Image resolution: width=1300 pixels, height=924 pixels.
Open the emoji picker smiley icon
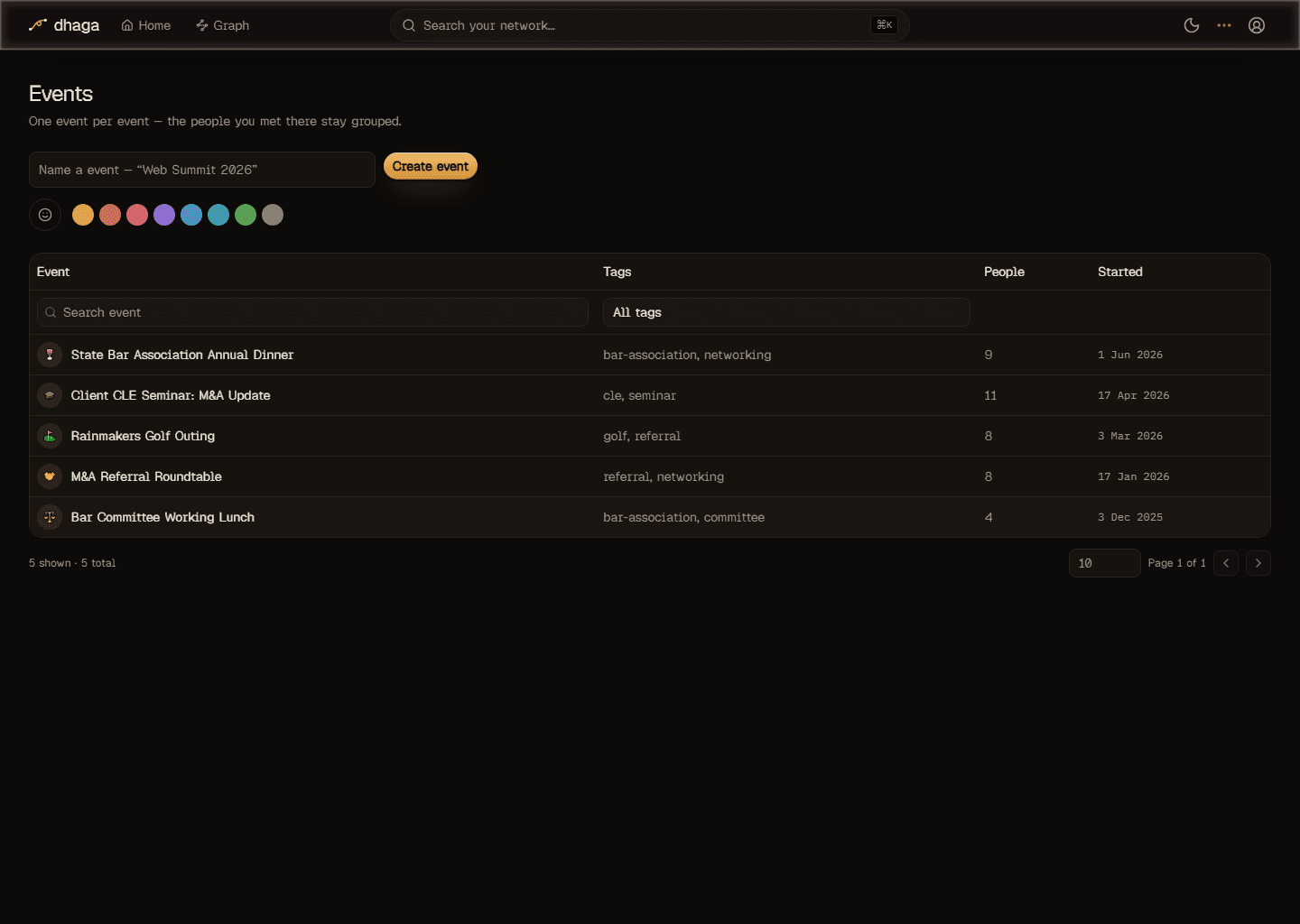45,215
